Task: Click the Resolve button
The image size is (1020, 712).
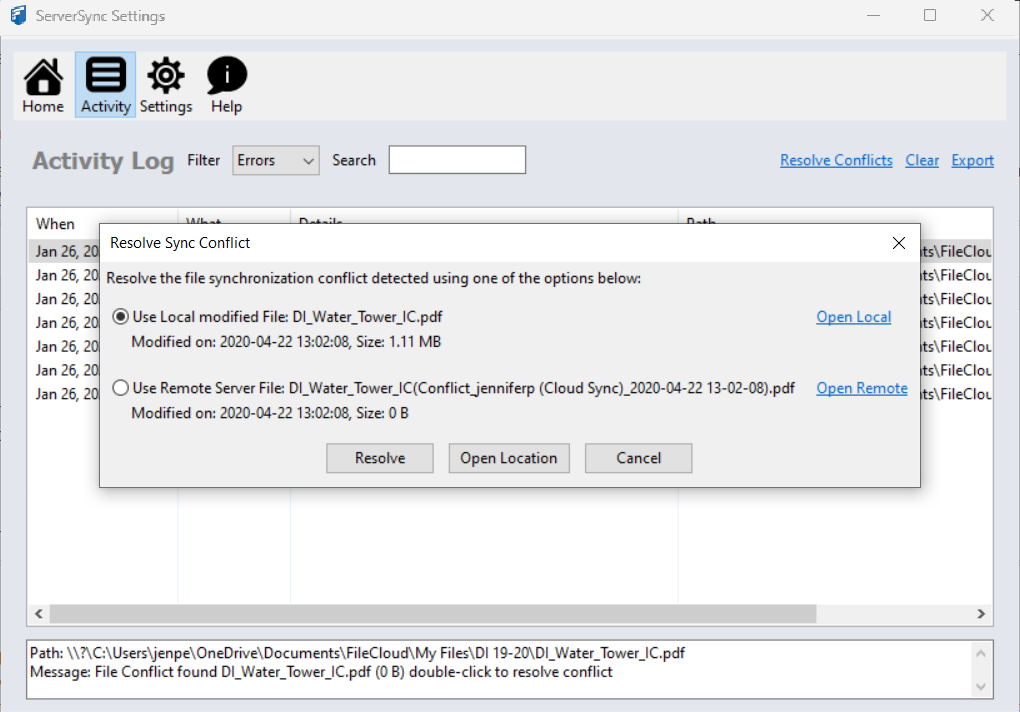Action: pos(380,458)
